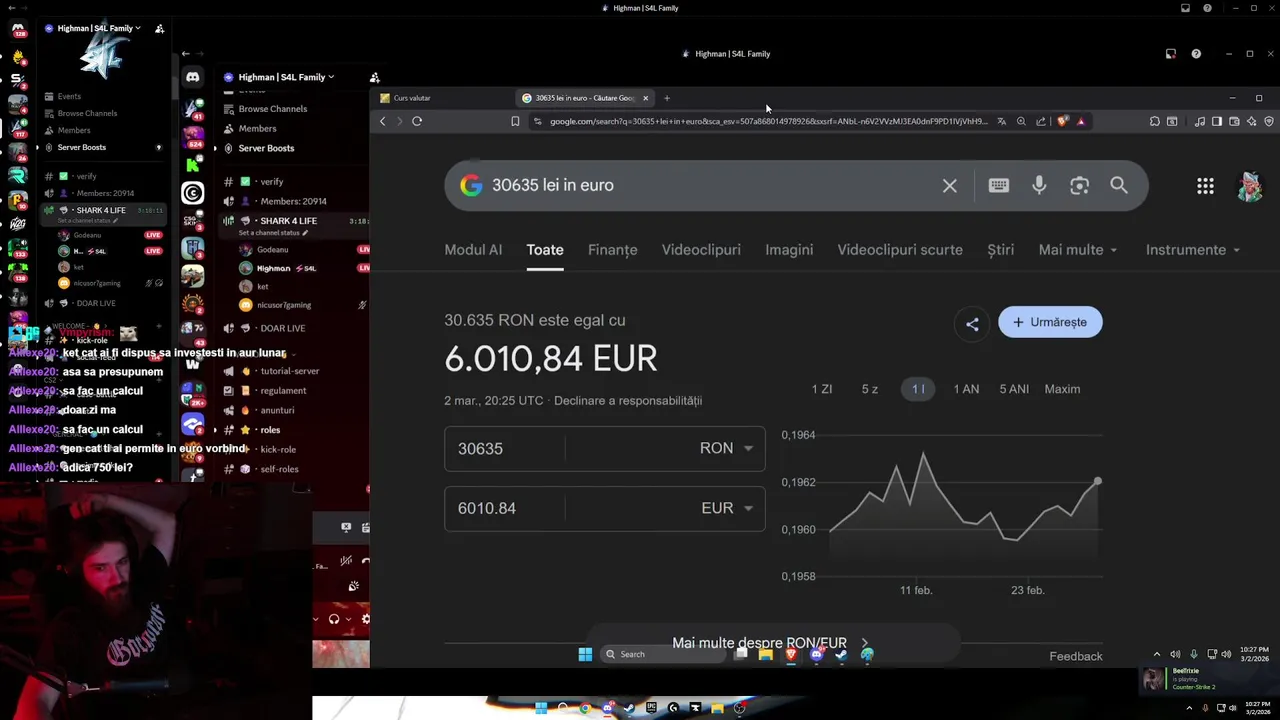1280x720 pixels.
Task: Select the 1 l chart range
Action: [x=918, y=389]
